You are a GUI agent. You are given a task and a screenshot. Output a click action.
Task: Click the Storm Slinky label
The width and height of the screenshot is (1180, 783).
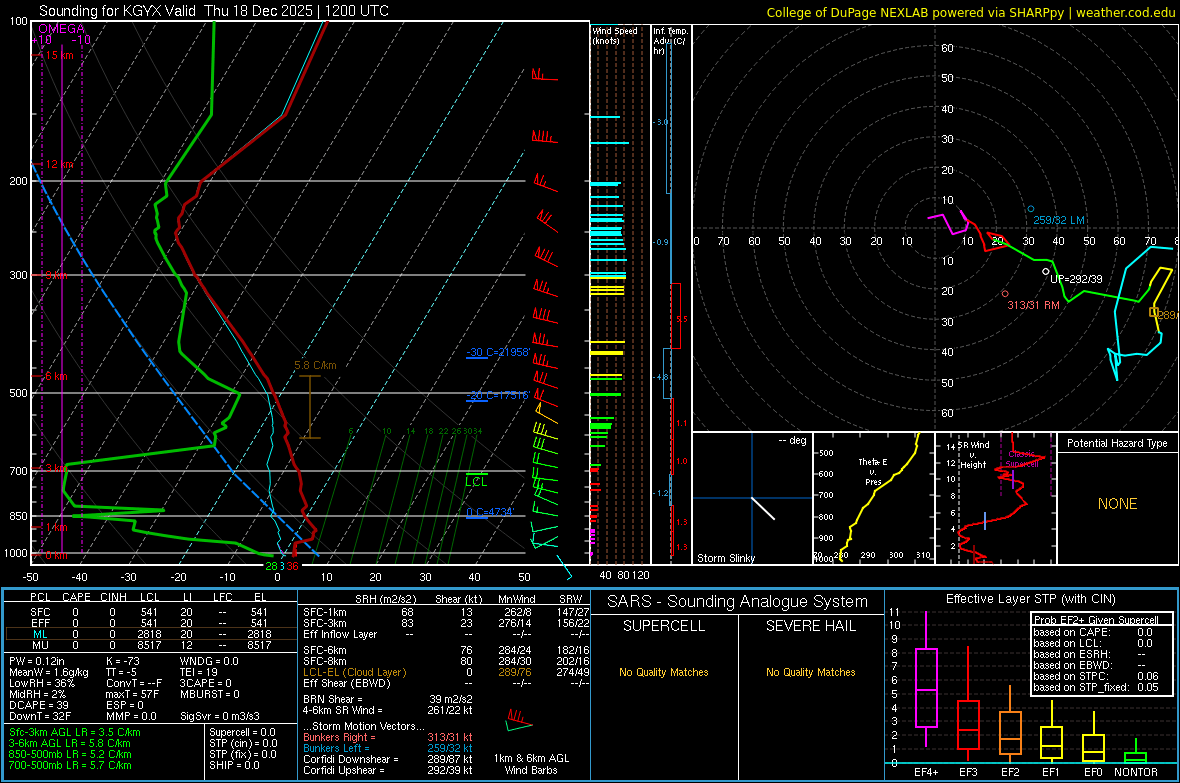tap(725, 558)
